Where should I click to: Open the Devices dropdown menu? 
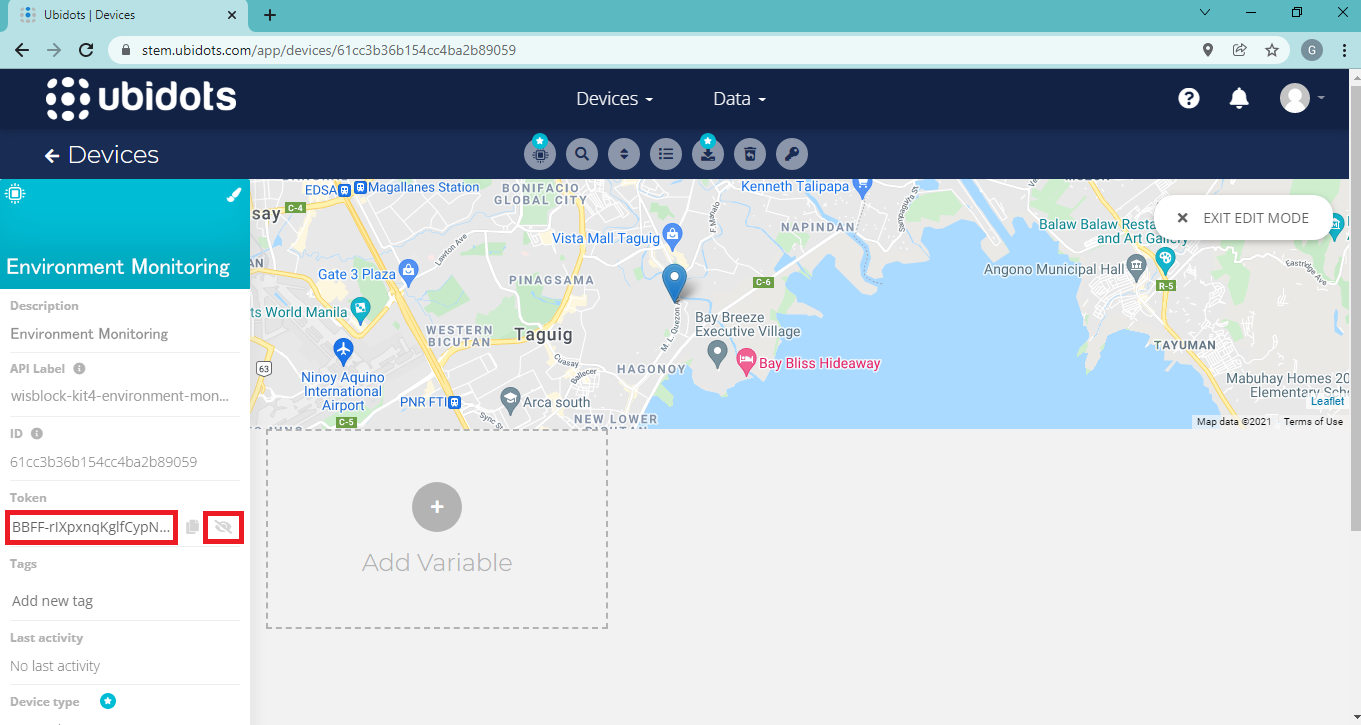click(614, 99)
